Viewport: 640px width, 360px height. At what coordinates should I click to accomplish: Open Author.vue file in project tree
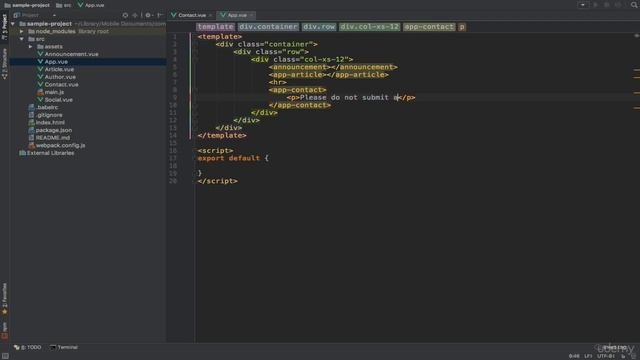[x=60, y=77]
